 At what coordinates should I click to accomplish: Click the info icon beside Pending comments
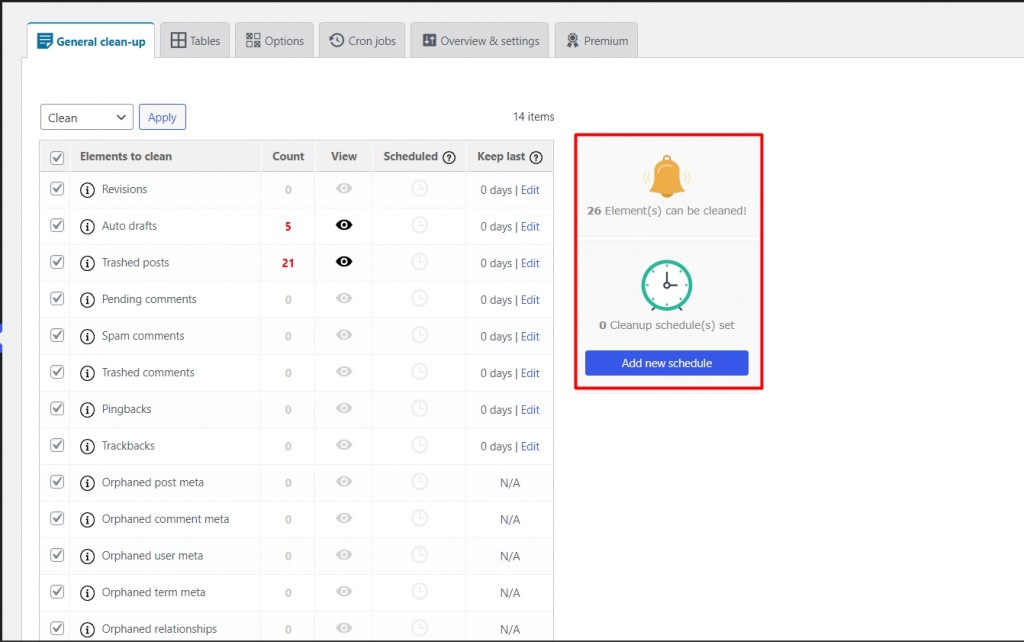87,300
